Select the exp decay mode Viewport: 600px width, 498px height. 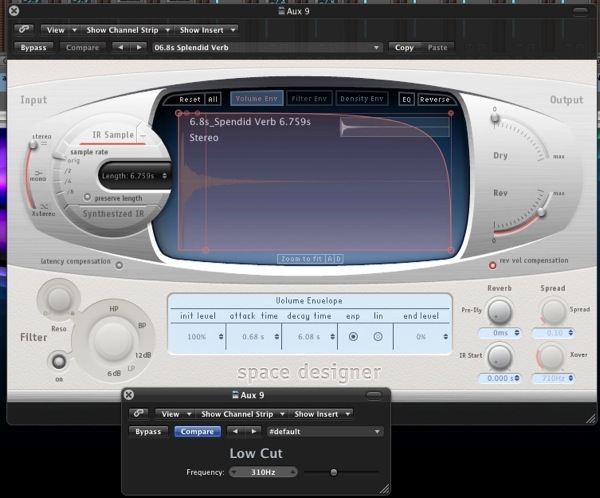[x=353, y=337]
